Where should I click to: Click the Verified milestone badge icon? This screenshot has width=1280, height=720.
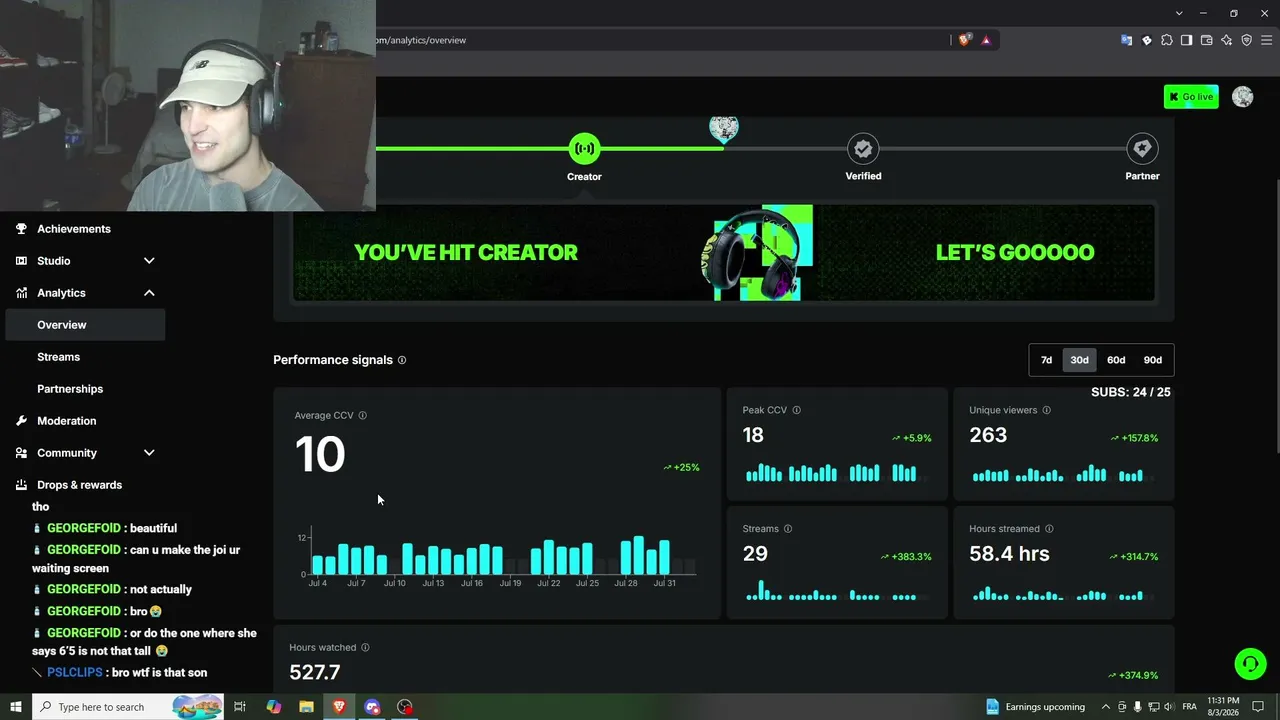pyautogui.click(x=863, y=149)
